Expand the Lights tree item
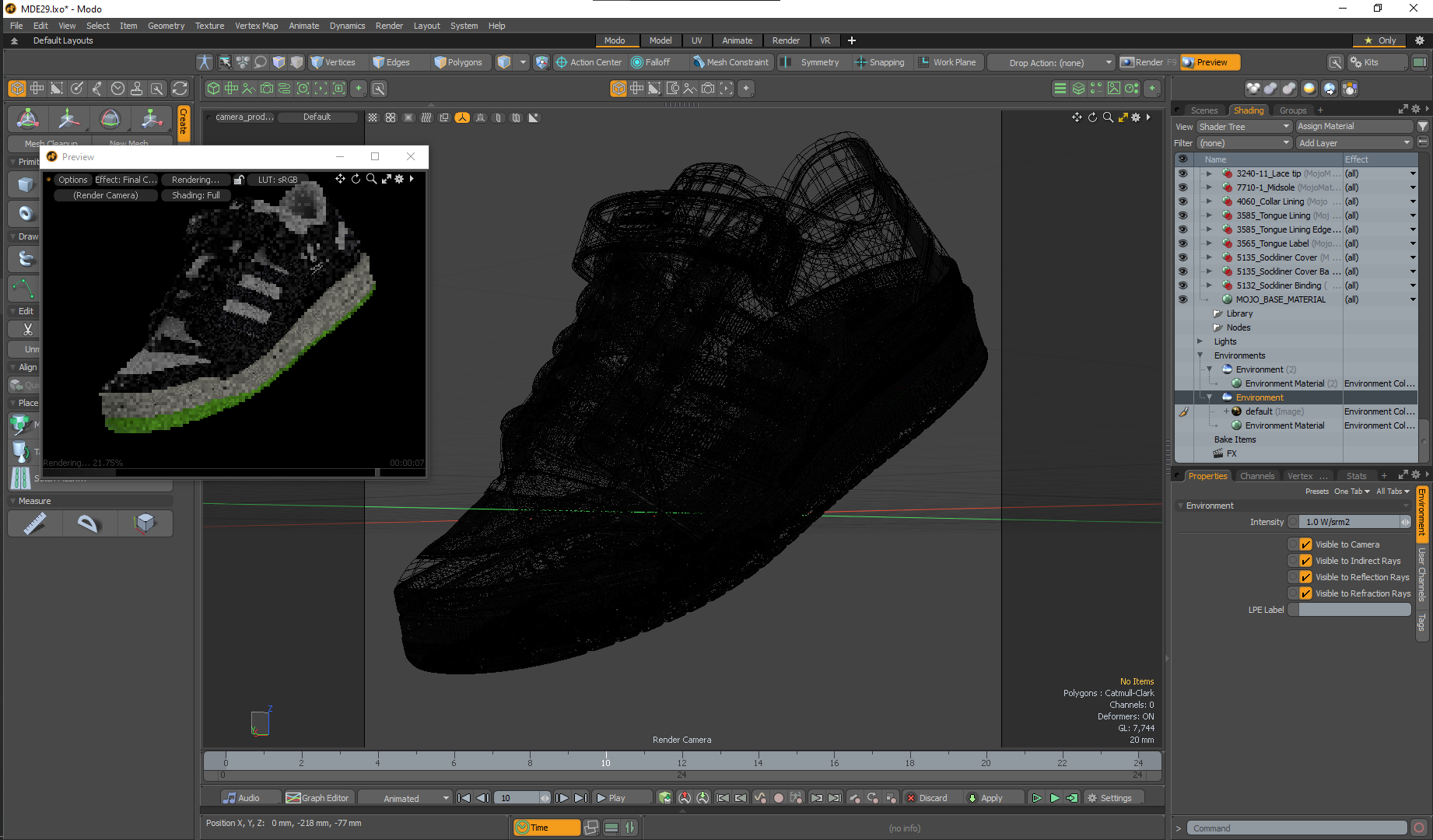Screen dimensions: 1433x840 click(x=1200, y=341)
